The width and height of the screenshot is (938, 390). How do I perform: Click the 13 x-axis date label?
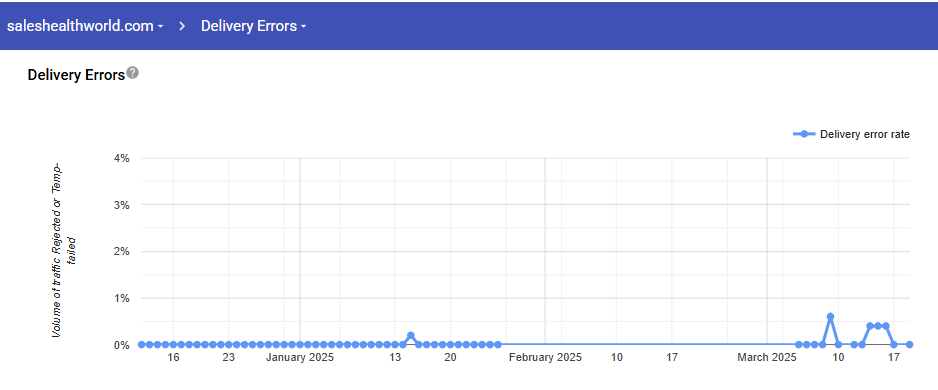[x=395, y=358]
